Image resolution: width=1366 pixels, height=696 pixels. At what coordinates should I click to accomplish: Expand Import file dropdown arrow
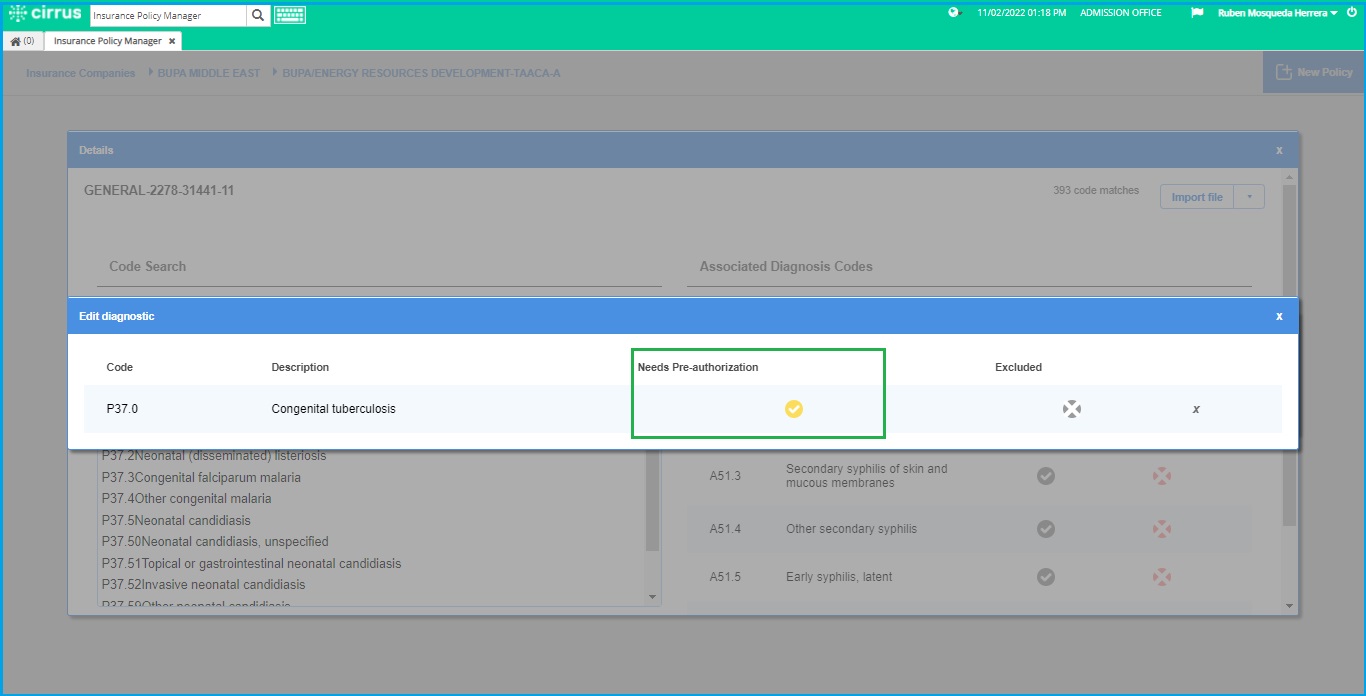[1250, 197]
